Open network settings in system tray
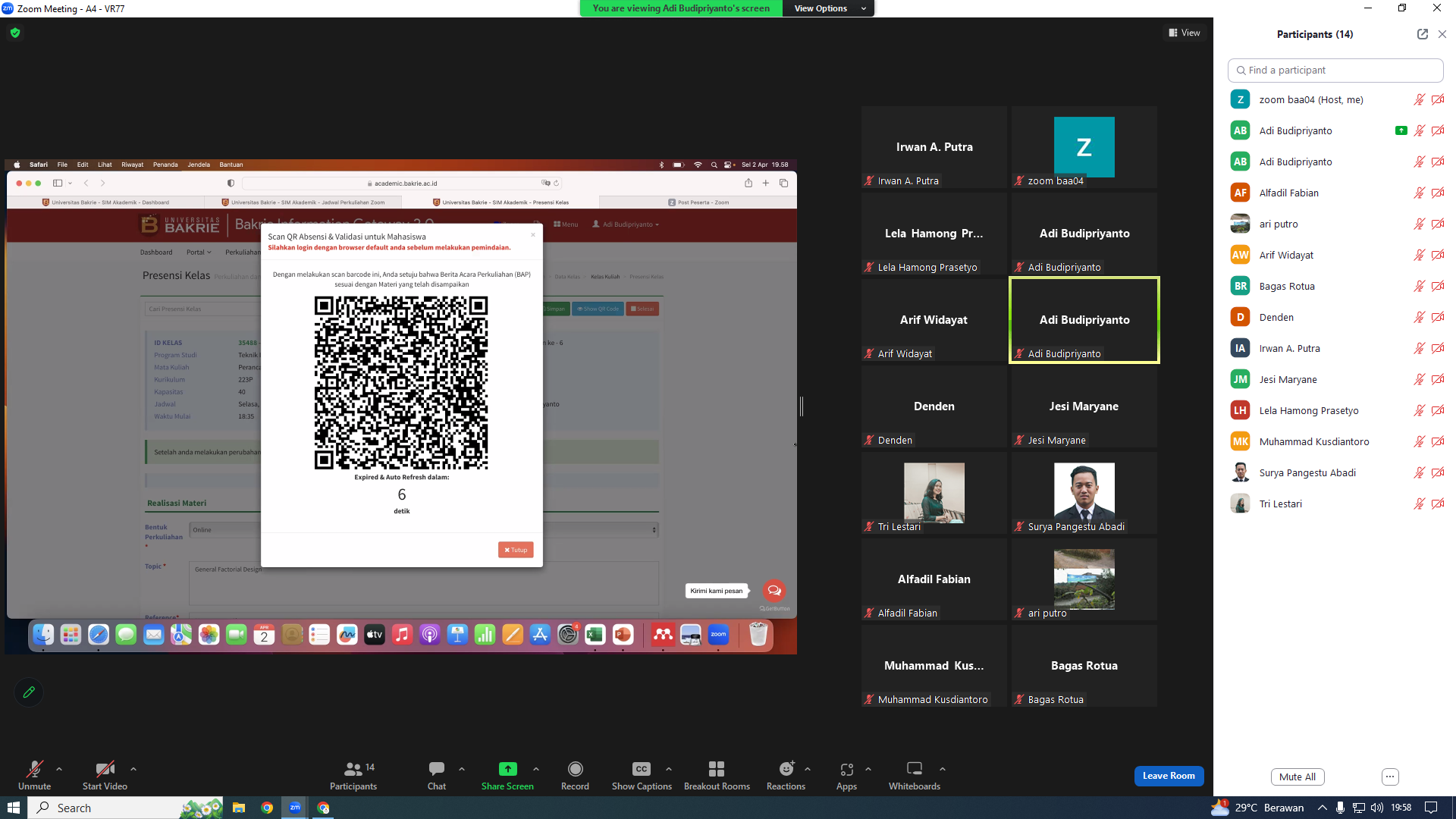The height and width of the screenshot is (819, 1456). [1359, 808]
